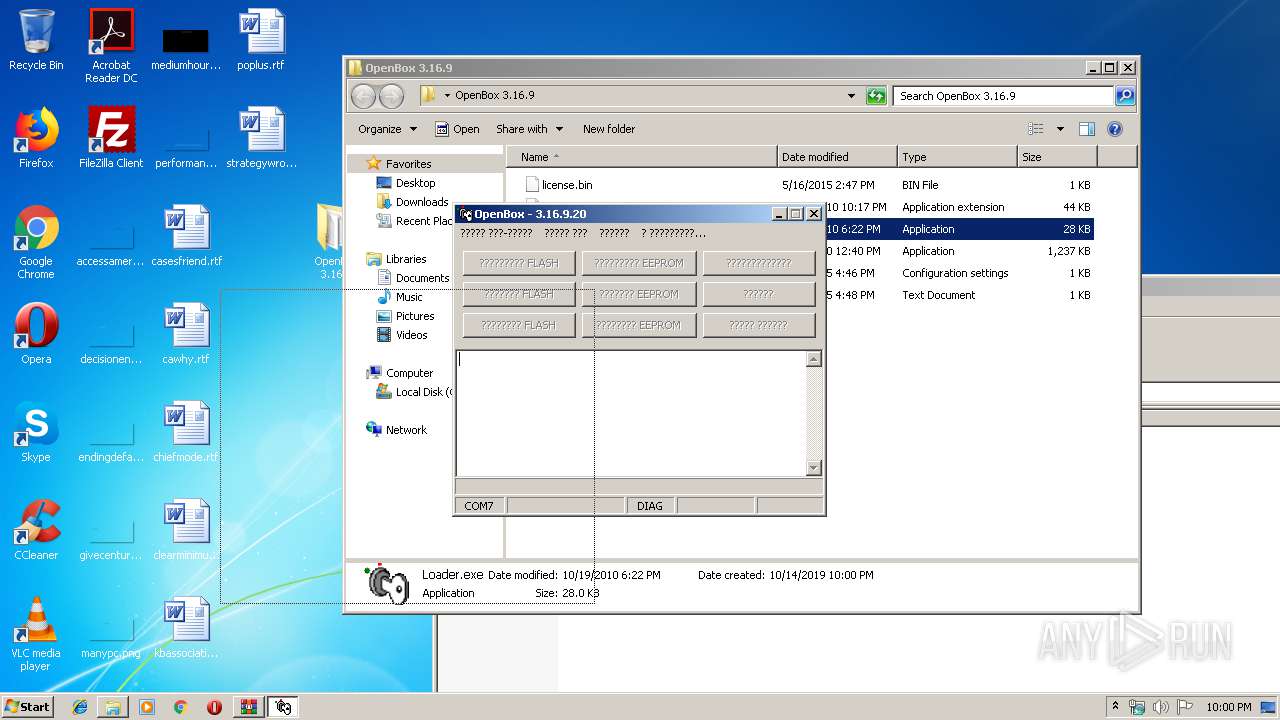1280x720 pixels.
Task: Open the Action Center flag tray icon
Action: coord(1185,707)
